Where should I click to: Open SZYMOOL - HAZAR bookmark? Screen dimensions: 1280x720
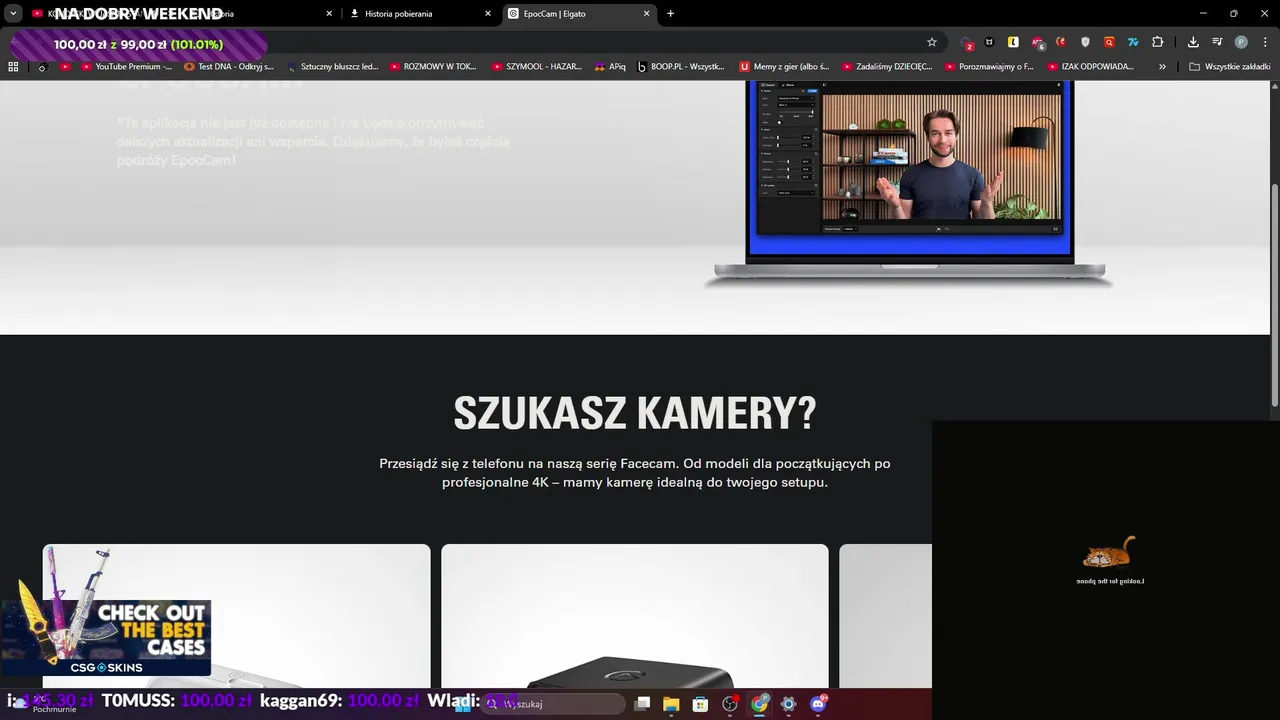tap(537, 67)
